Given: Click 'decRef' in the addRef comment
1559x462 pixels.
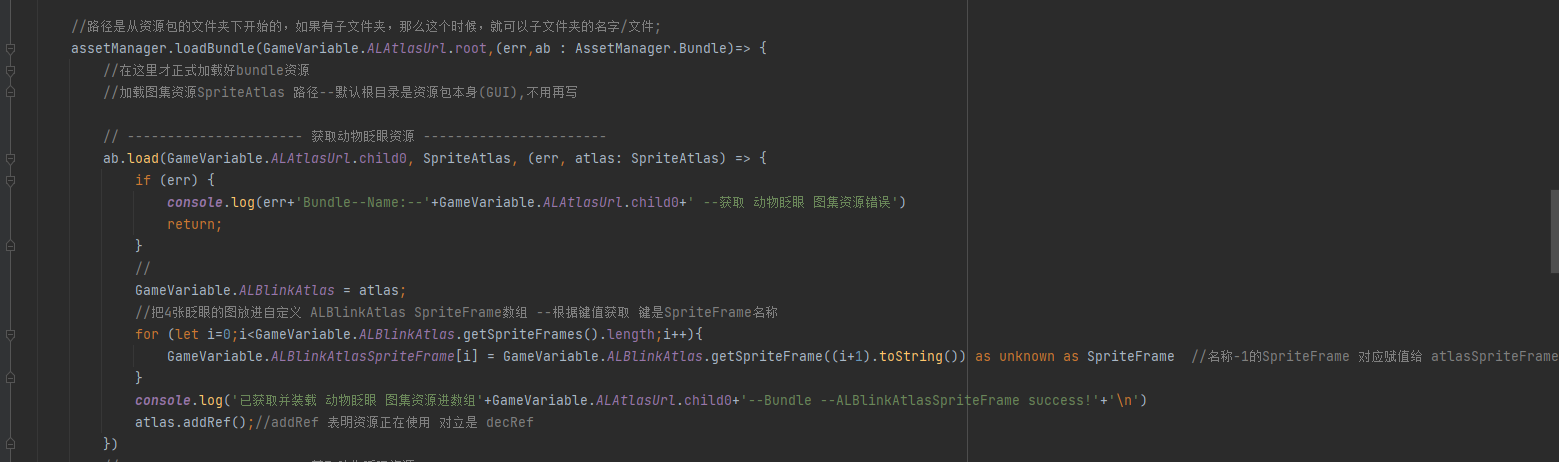Looking at the screenshot, I should coord(509,422).
